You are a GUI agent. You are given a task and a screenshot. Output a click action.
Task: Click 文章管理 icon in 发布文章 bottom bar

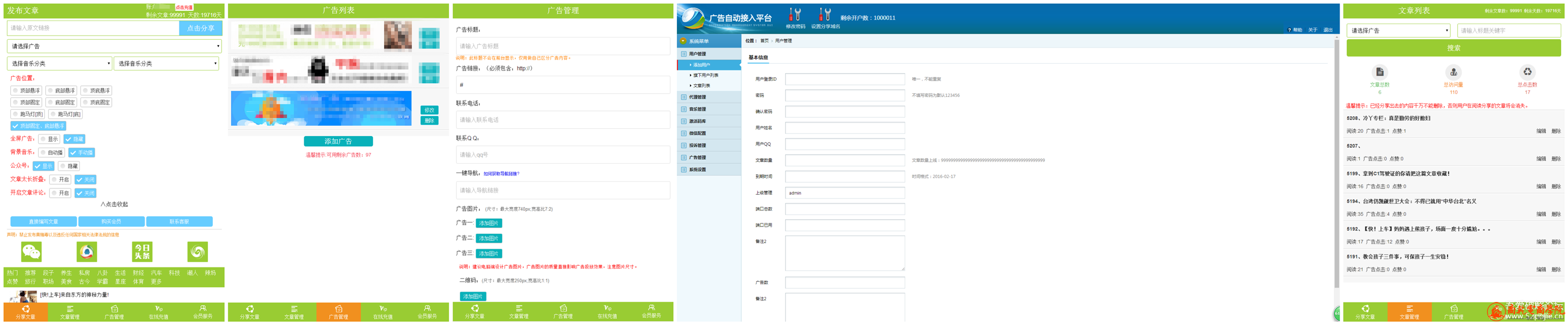(x=70, y=309)
